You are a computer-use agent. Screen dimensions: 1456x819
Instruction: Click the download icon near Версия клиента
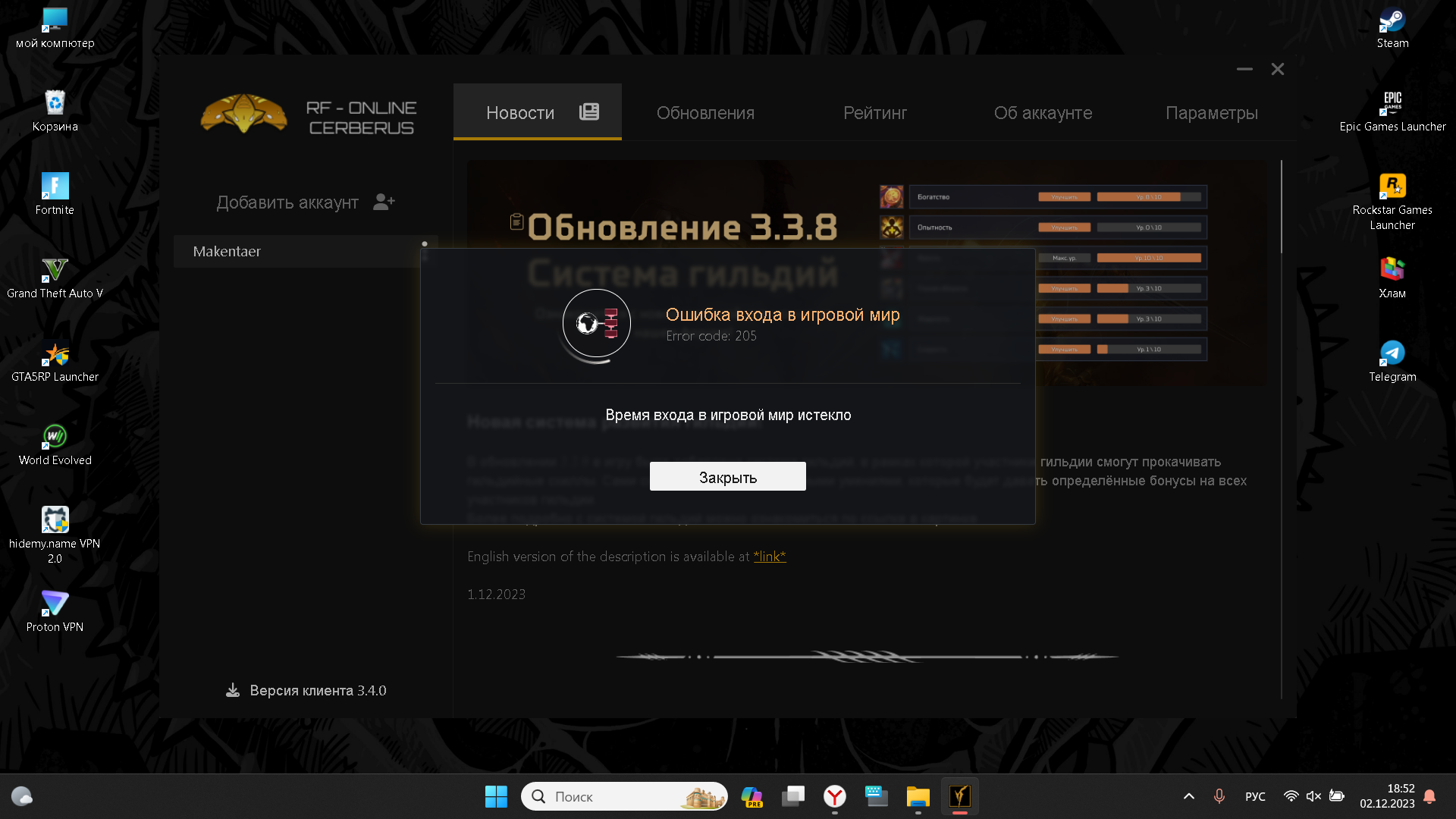[x=233, y=690]
